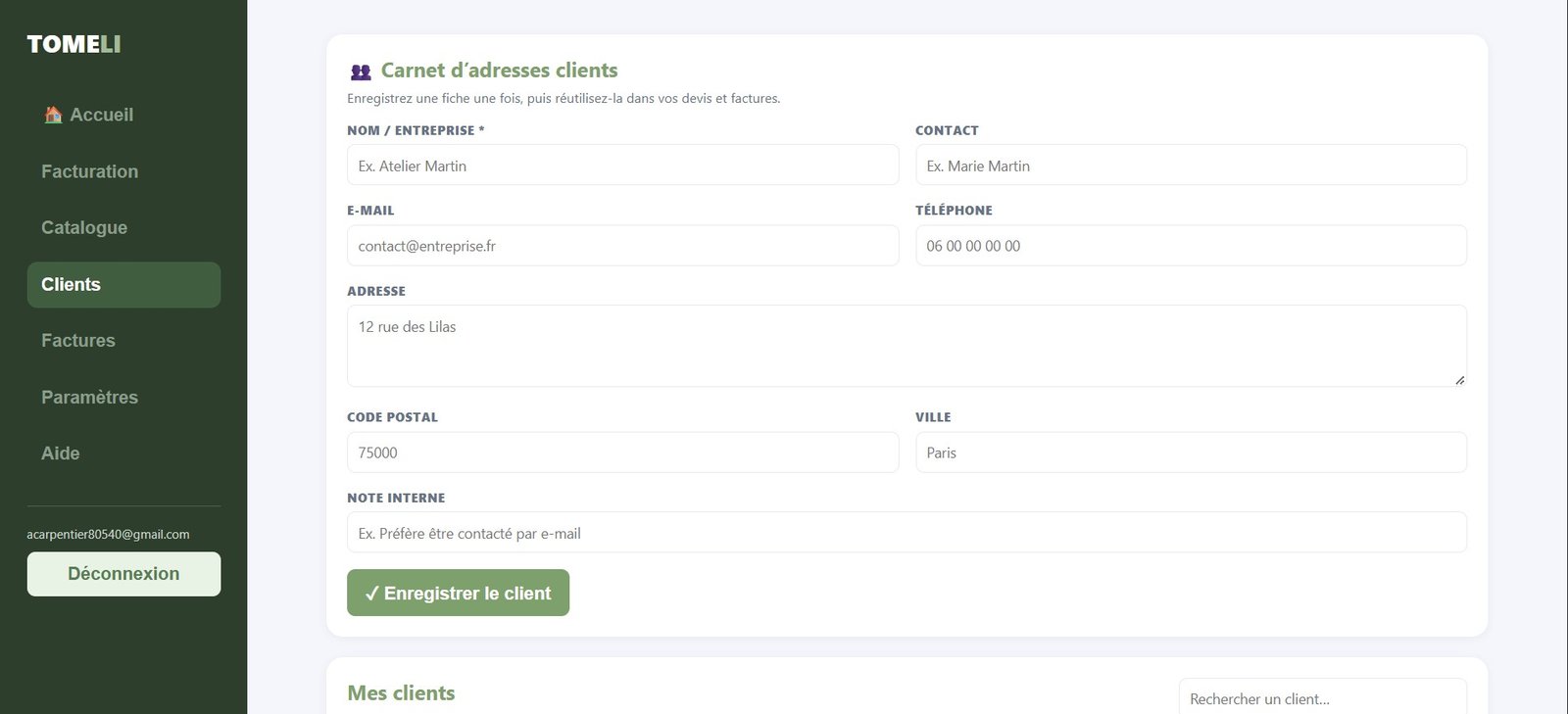Click inside the Adresse text area
Viewport: 1568px width, 714px height.
[x=906, y=346]
